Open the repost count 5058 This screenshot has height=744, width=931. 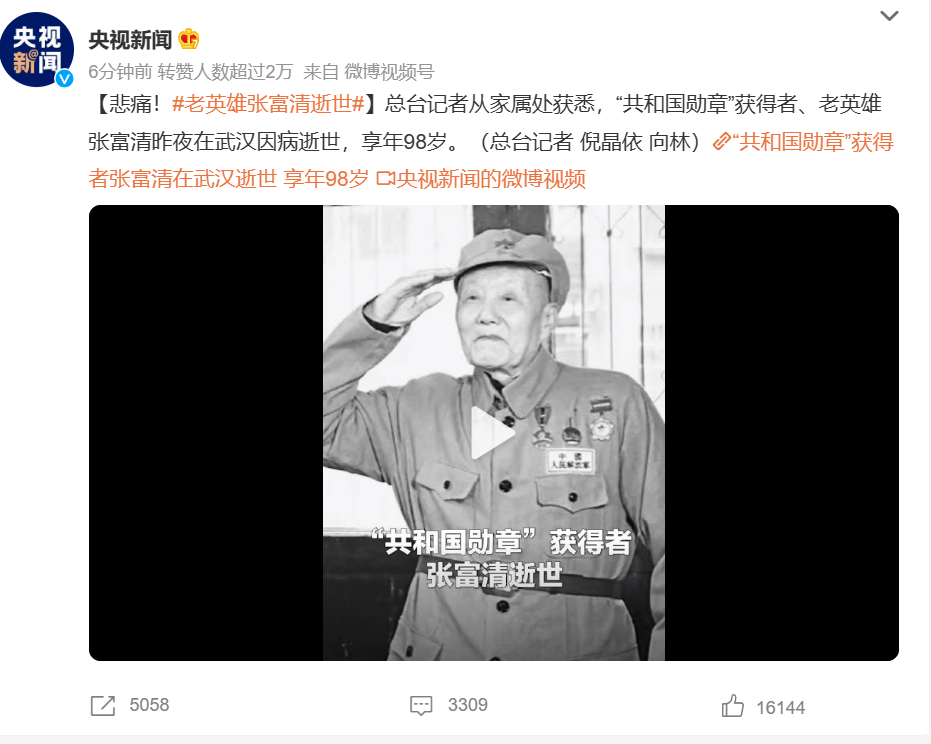coord(149,705)
